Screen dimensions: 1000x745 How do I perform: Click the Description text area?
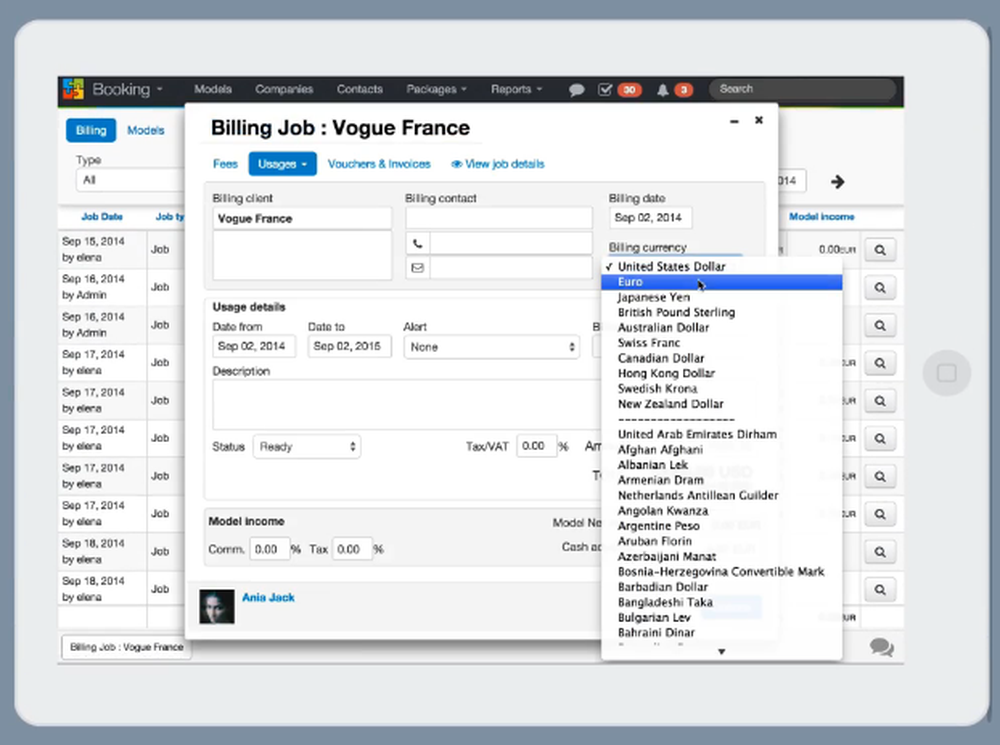point(406,404)
